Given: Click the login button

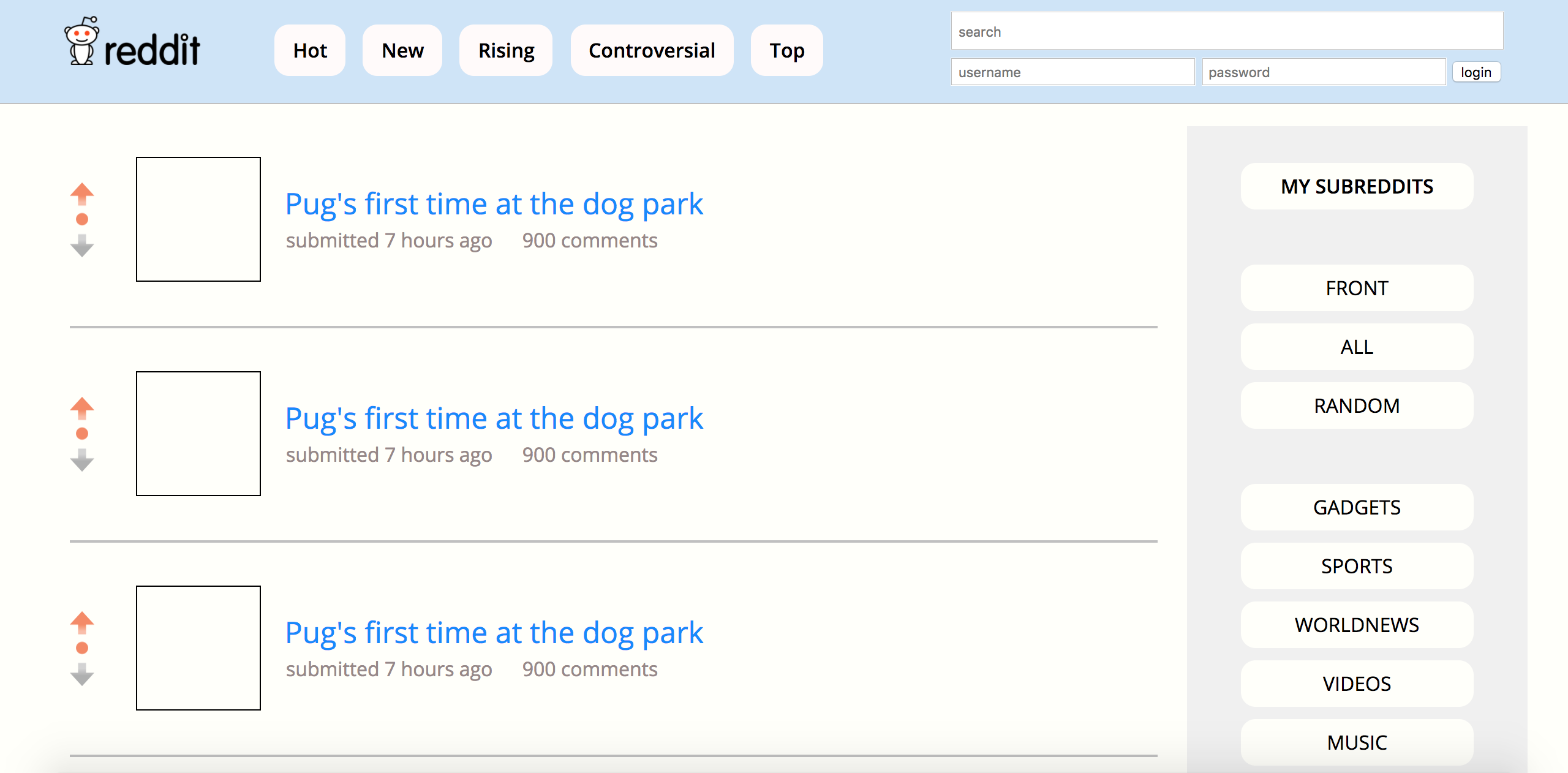Looking at the screenshot, I should point(1476,72).
